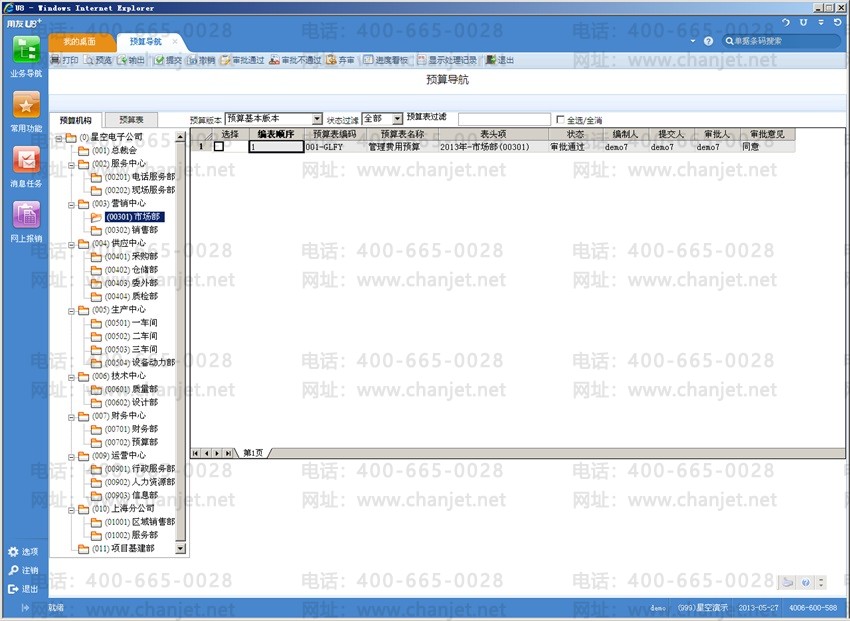
Task: Open 网上报销 icon in sidebar
Action: click(x=26, y=215)
